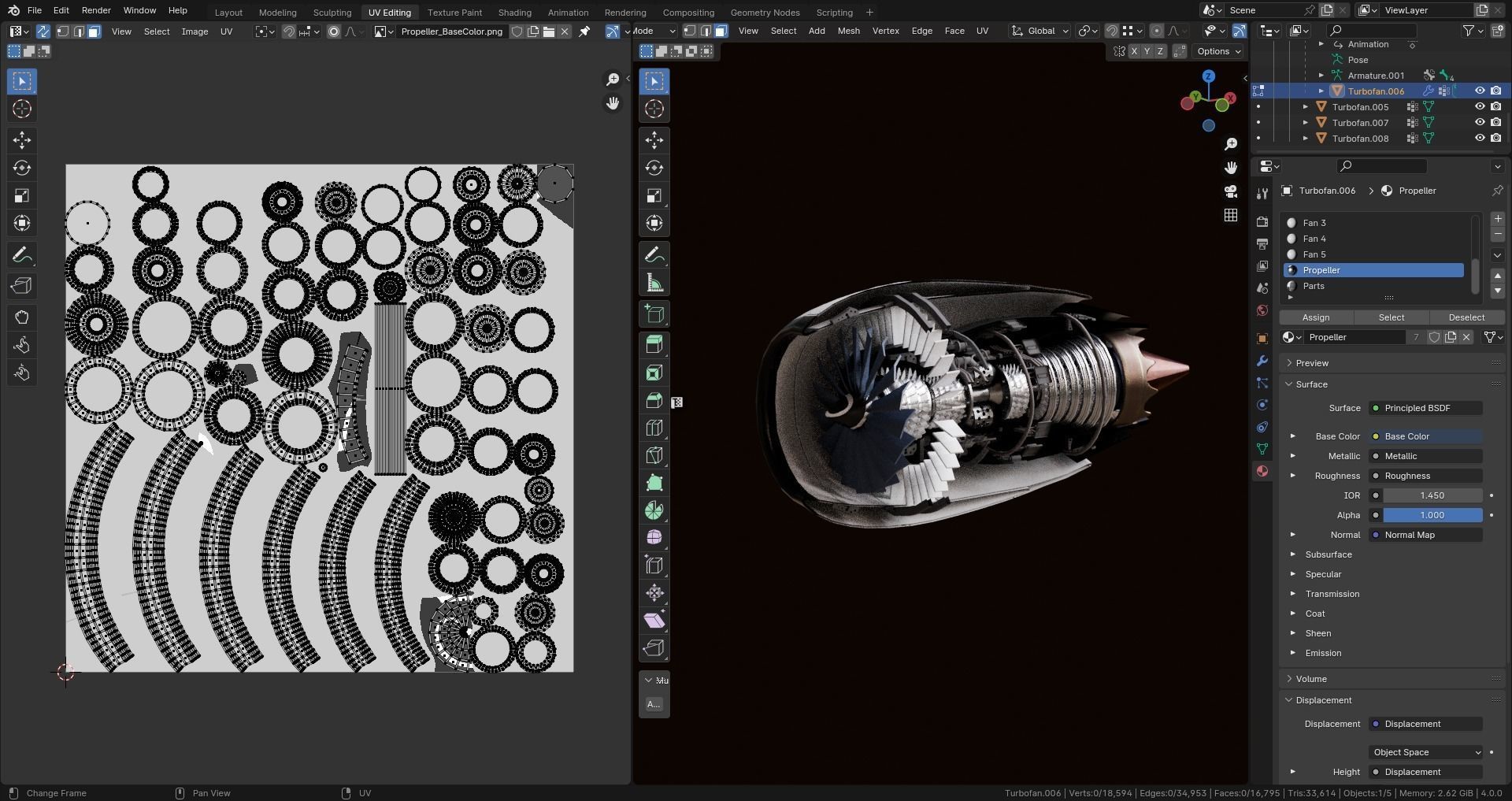Image resolution: width=1512 pixels, height=801 pixels.
Task: Open the Material properties tab
Action: tap(1262, 471)
